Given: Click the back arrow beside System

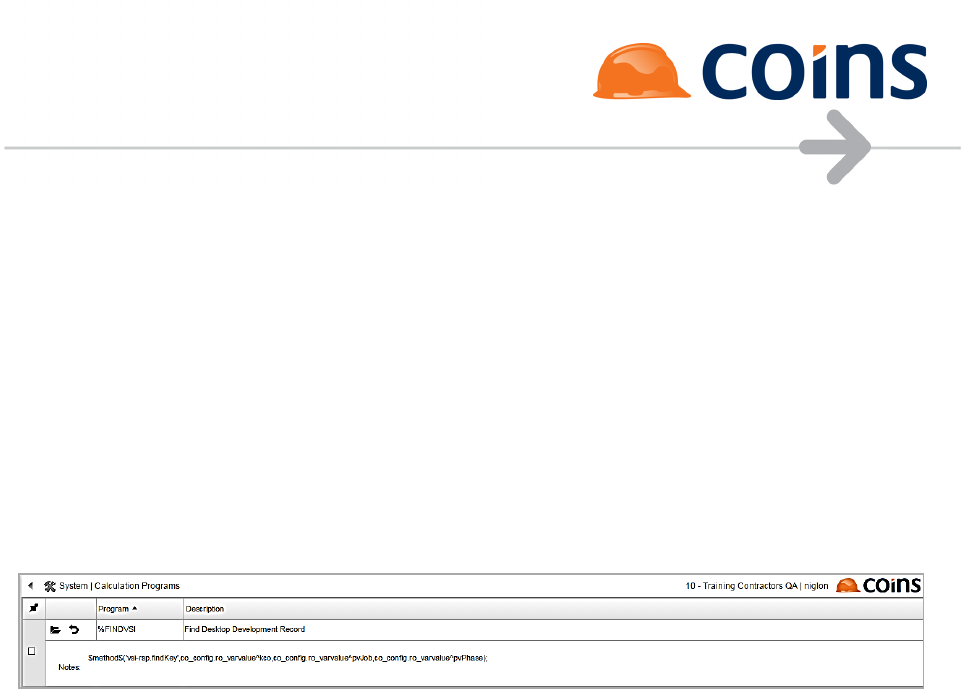Looking at the screenshot, I should pos(31,586).
